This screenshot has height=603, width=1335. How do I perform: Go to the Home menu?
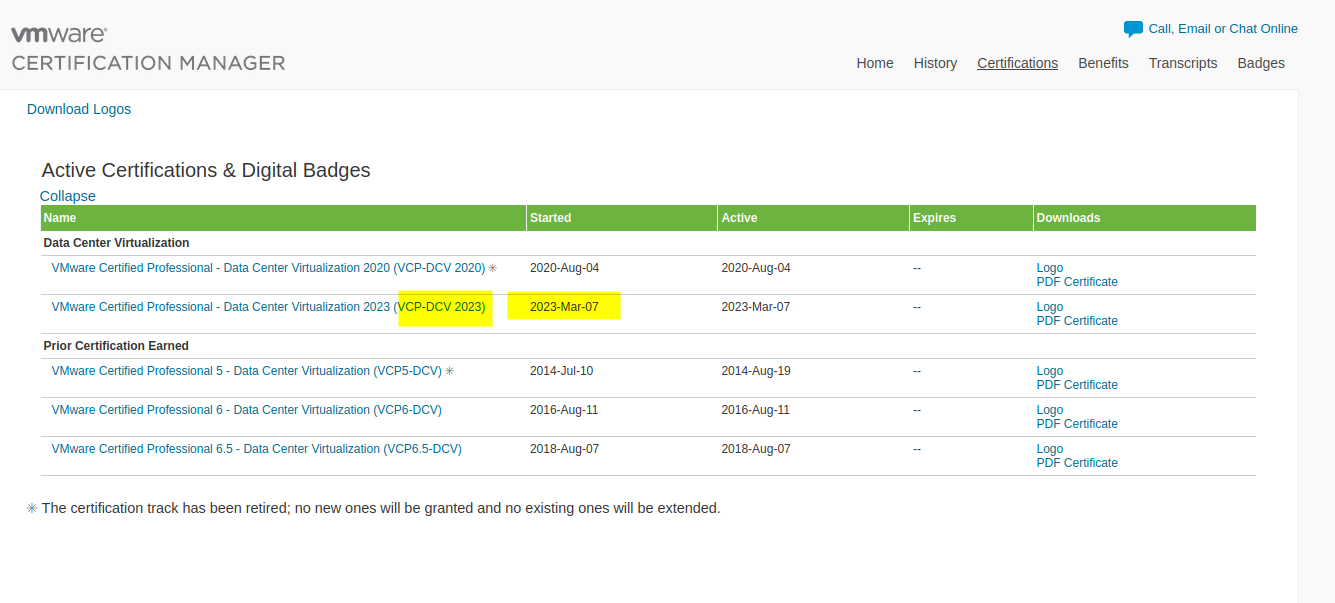pos(875,63)
